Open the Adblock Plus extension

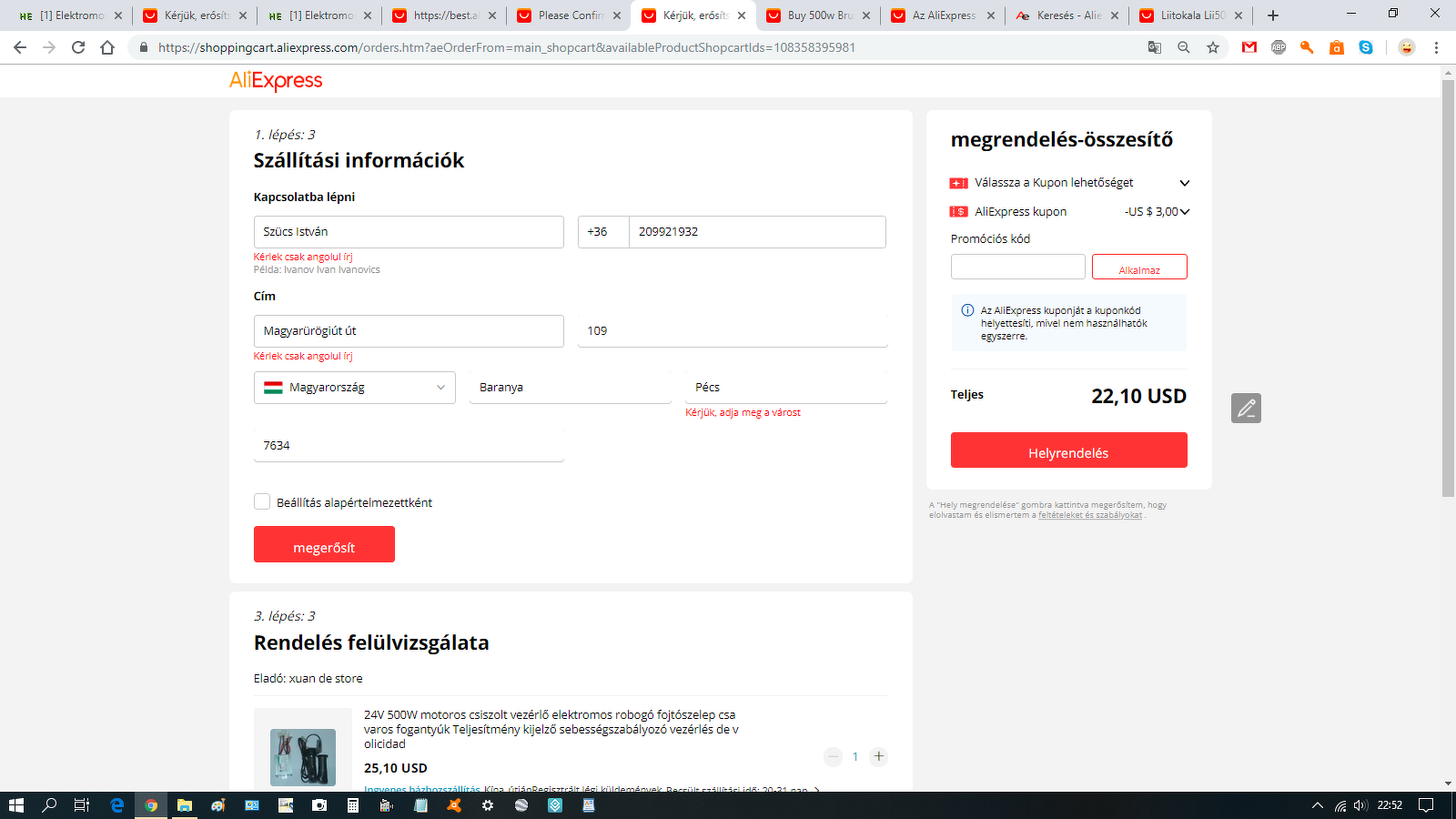(x=1279, y=47)
